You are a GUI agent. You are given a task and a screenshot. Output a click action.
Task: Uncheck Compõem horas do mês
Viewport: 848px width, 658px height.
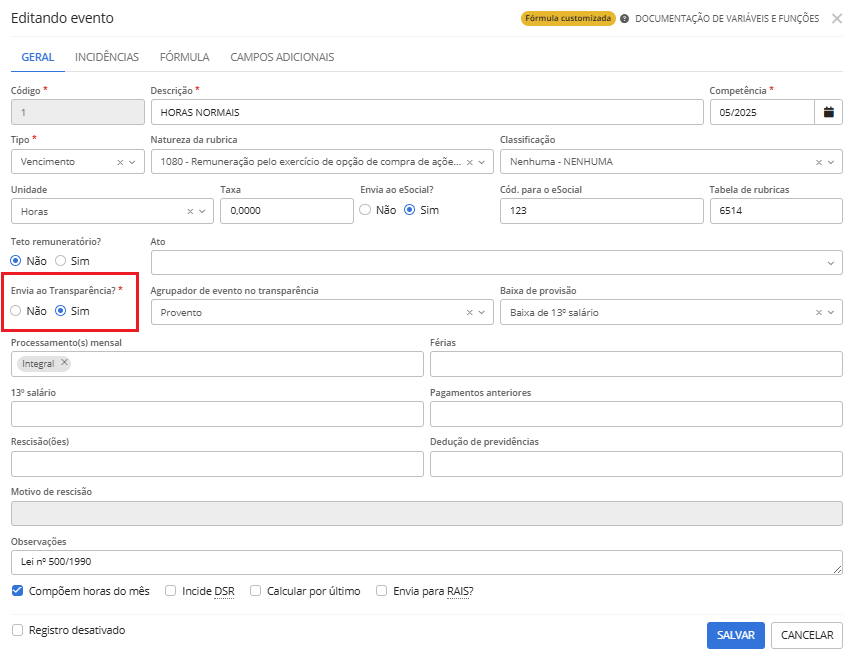17,591
